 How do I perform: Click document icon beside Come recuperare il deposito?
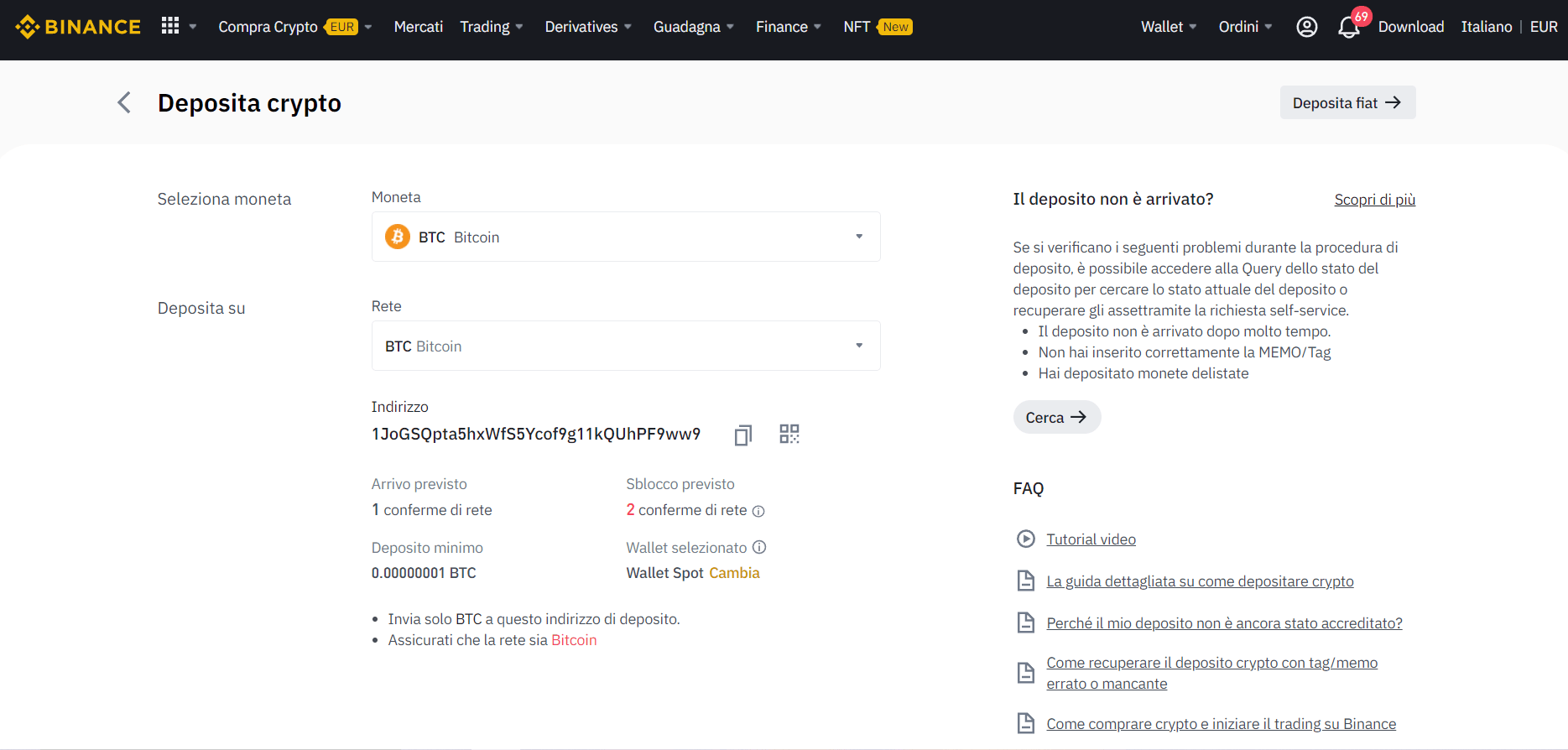tap(1026, 673)
